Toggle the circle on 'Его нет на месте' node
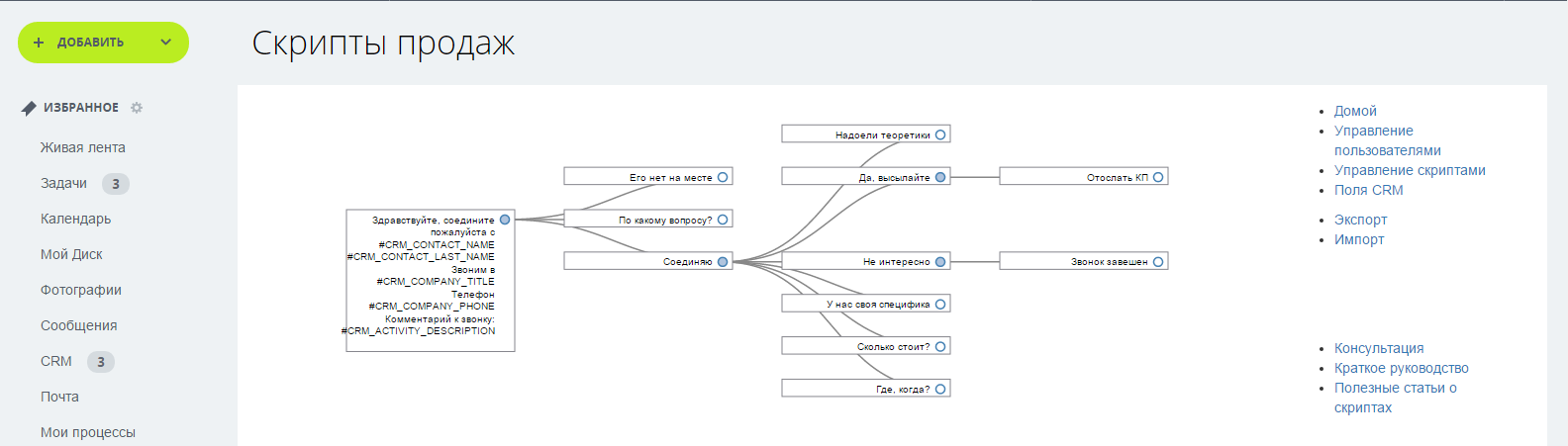The height and width of the screenshot is (446, 1568). click(x=723, y=177)
